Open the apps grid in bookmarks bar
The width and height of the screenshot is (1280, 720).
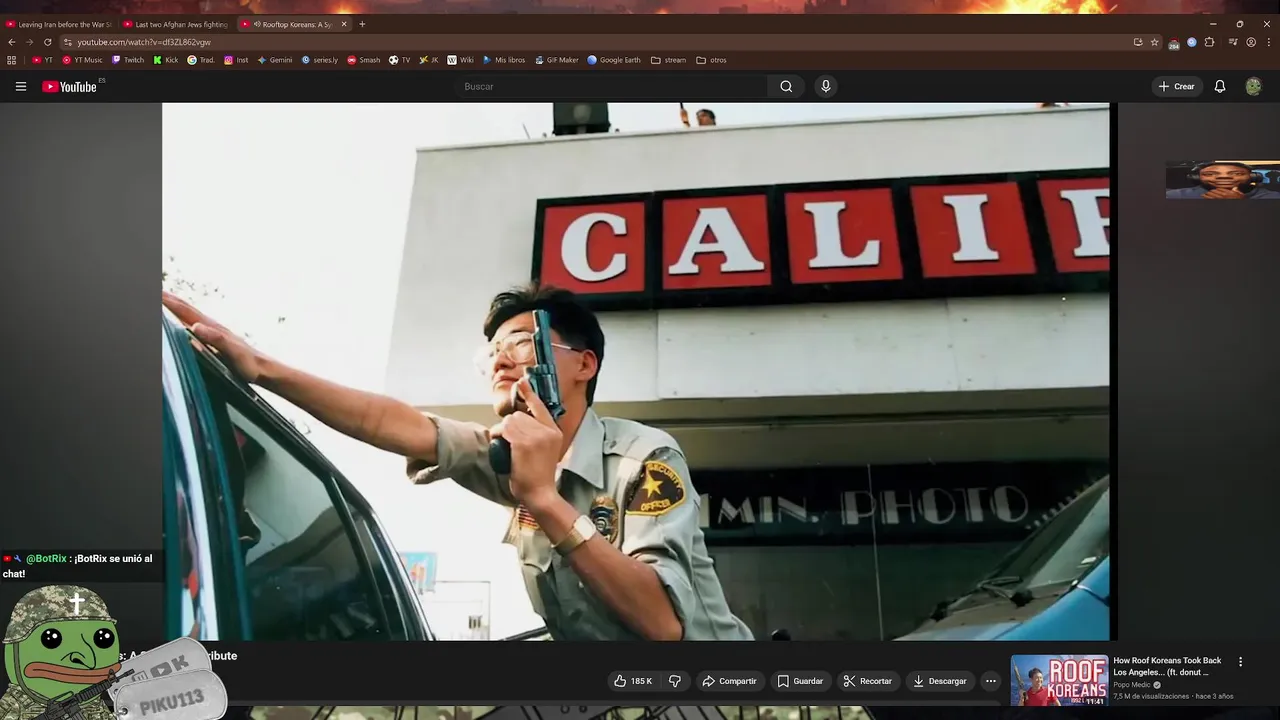point(12,60)
